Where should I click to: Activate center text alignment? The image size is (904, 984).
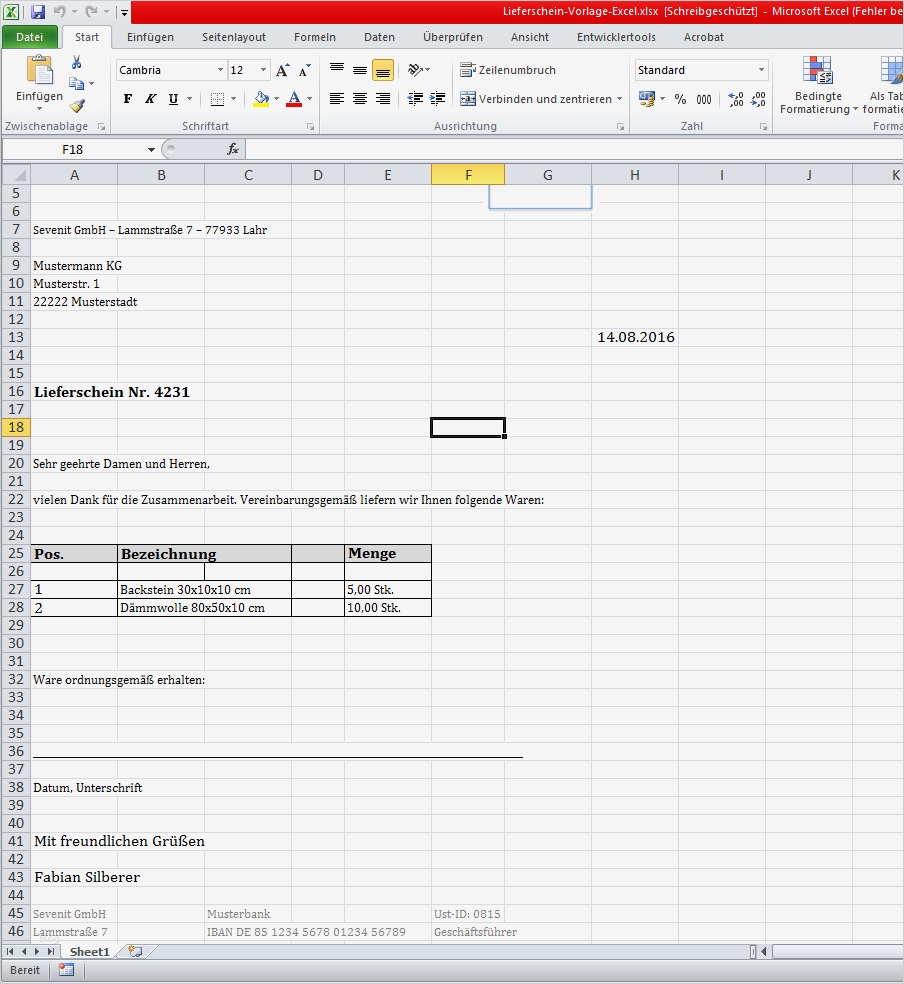point(358,100)
